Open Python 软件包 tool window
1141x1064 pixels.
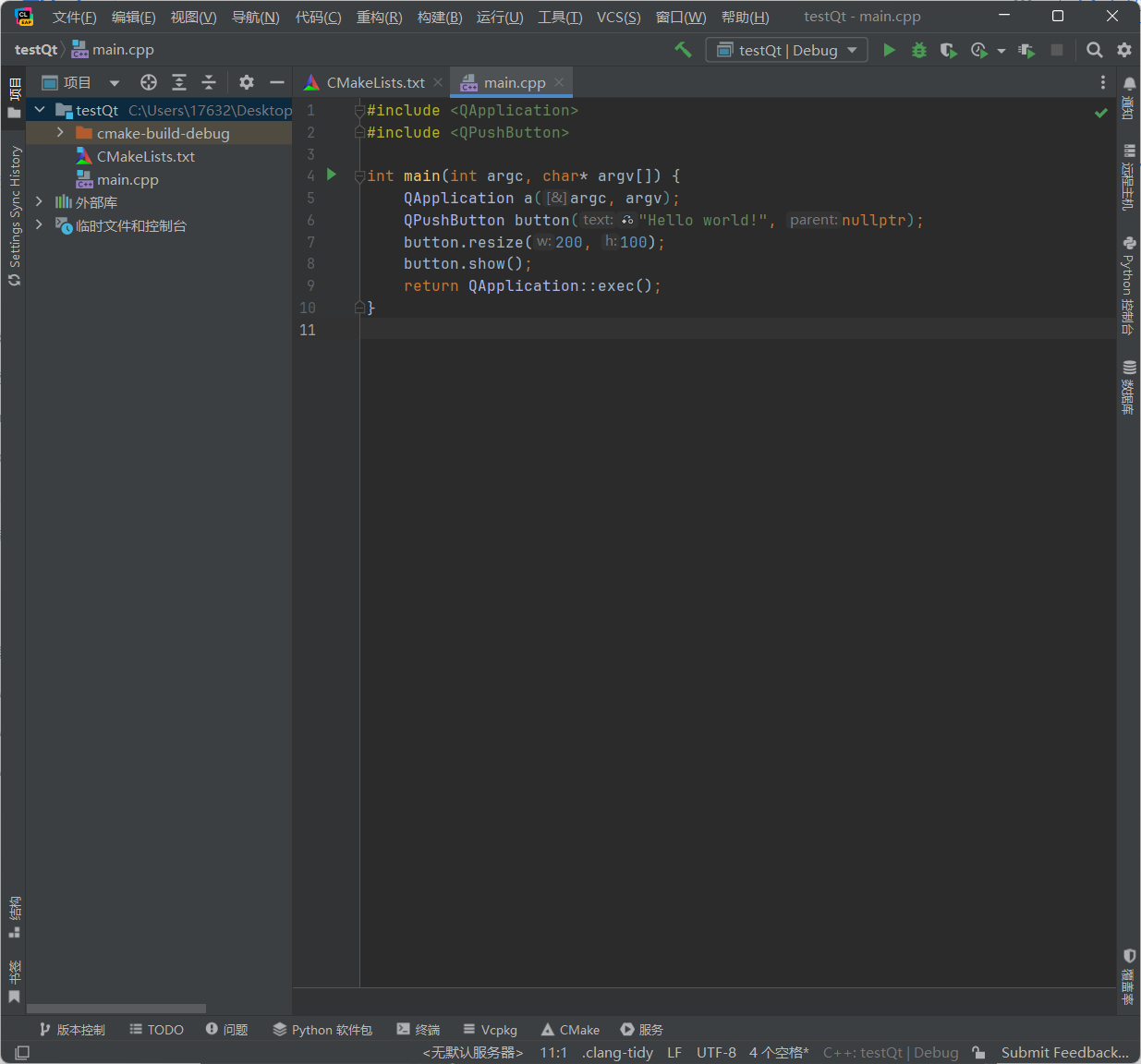click(x=322, y=1029)
